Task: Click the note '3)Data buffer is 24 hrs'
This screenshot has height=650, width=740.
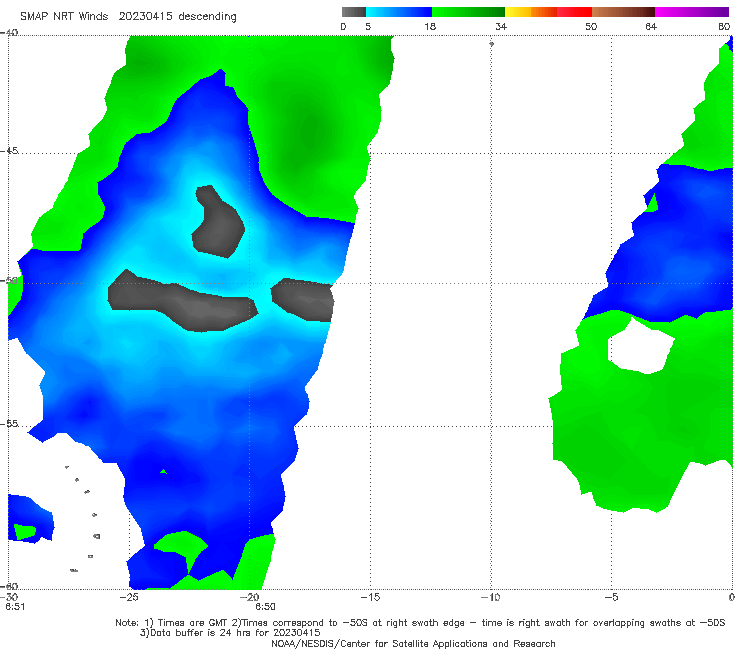Action: [x=230, y=633]
